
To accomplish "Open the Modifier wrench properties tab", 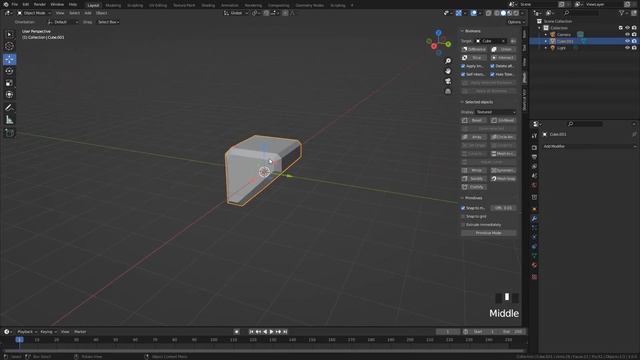I will click(x=534, y=219).
